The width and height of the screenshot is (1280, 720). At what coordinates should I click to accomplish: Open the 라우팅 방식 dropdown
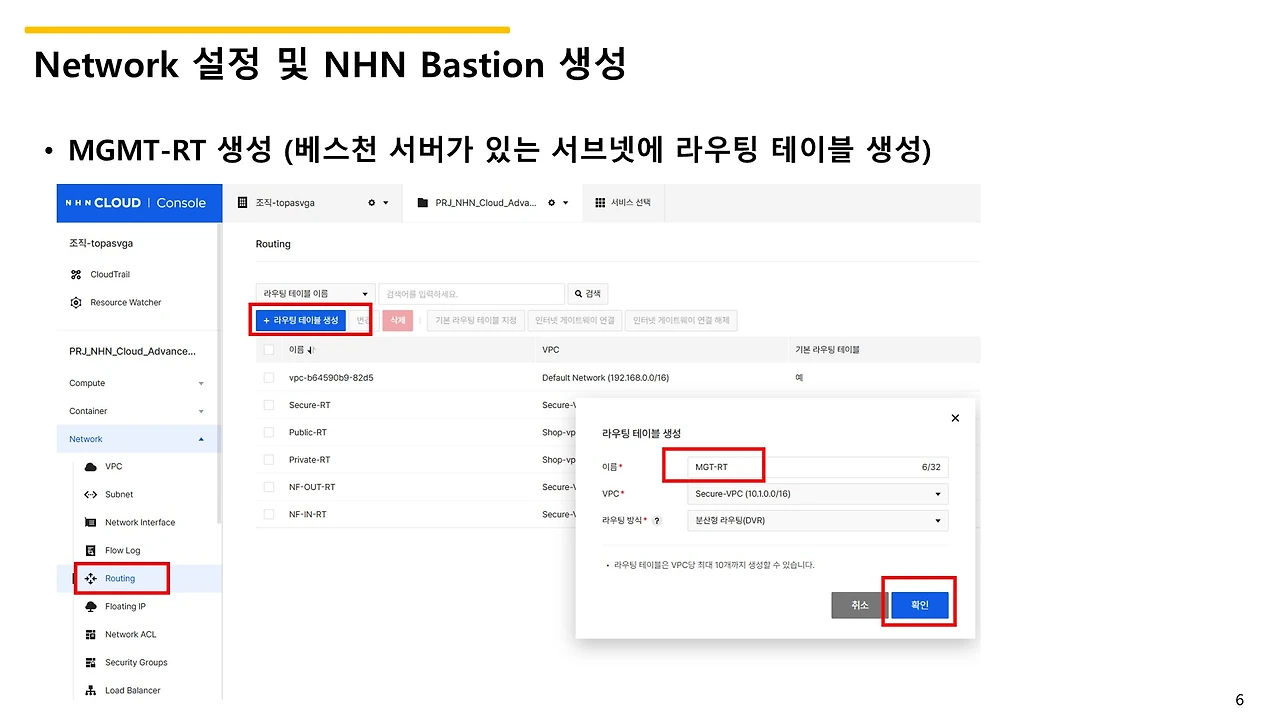[818, 521]
